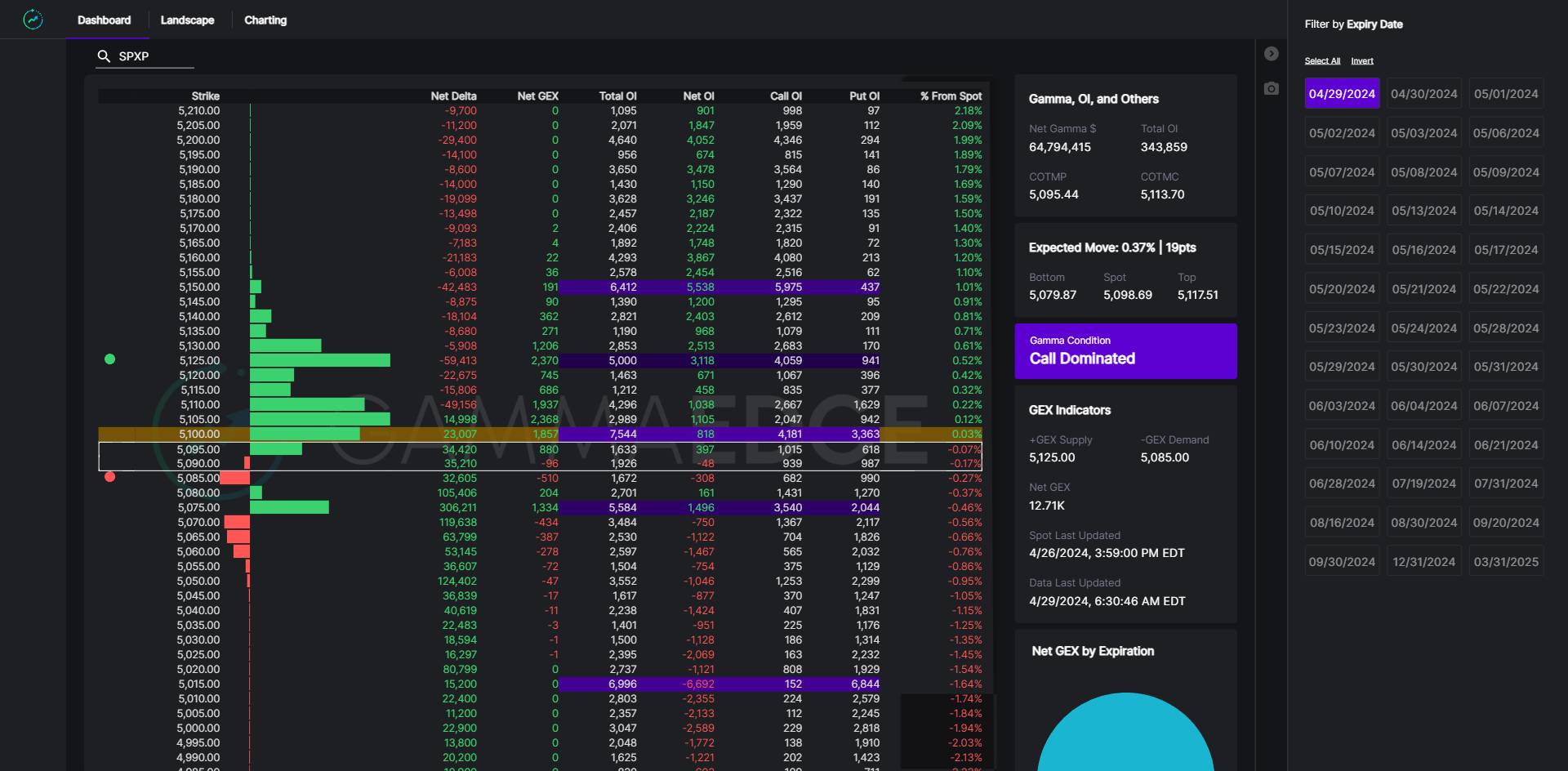Screen dimensions: 1568x771
Task: Go to the Dashboard tab
Action: pos(104,20)
